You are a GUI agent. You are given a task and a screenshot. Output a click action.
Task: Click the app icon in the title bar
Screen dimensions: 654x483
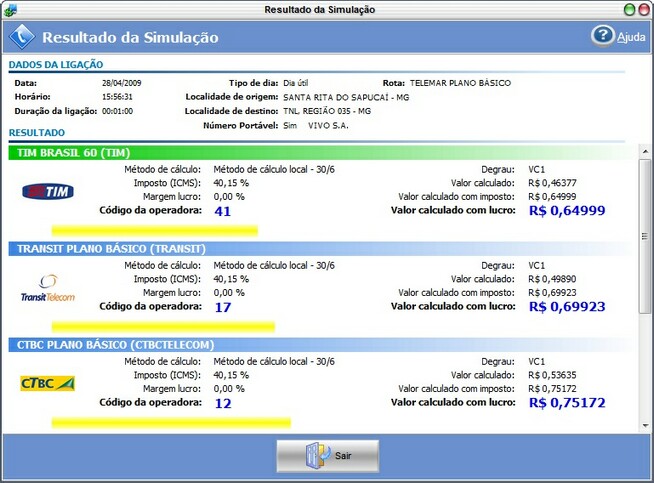10,10
